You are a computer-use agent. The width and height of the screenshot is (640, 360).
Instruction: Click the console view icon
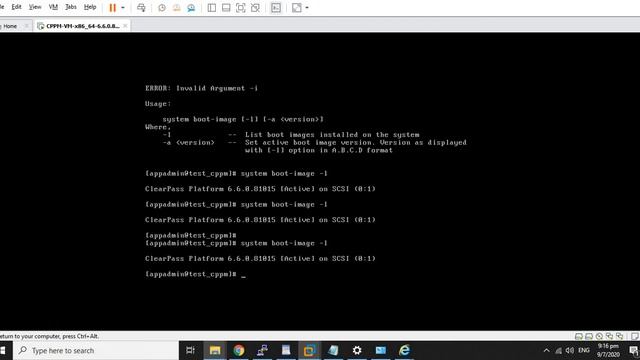(276, 8)
